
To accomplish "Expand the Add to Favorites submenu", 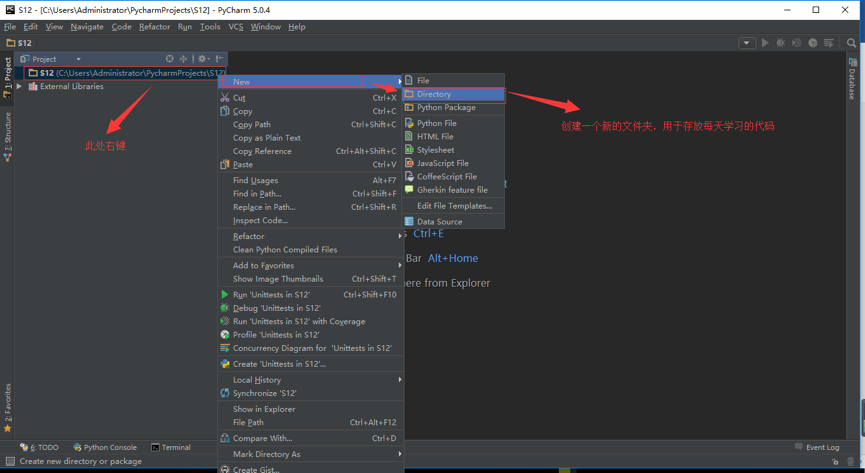I will click(x=311, y=265).
